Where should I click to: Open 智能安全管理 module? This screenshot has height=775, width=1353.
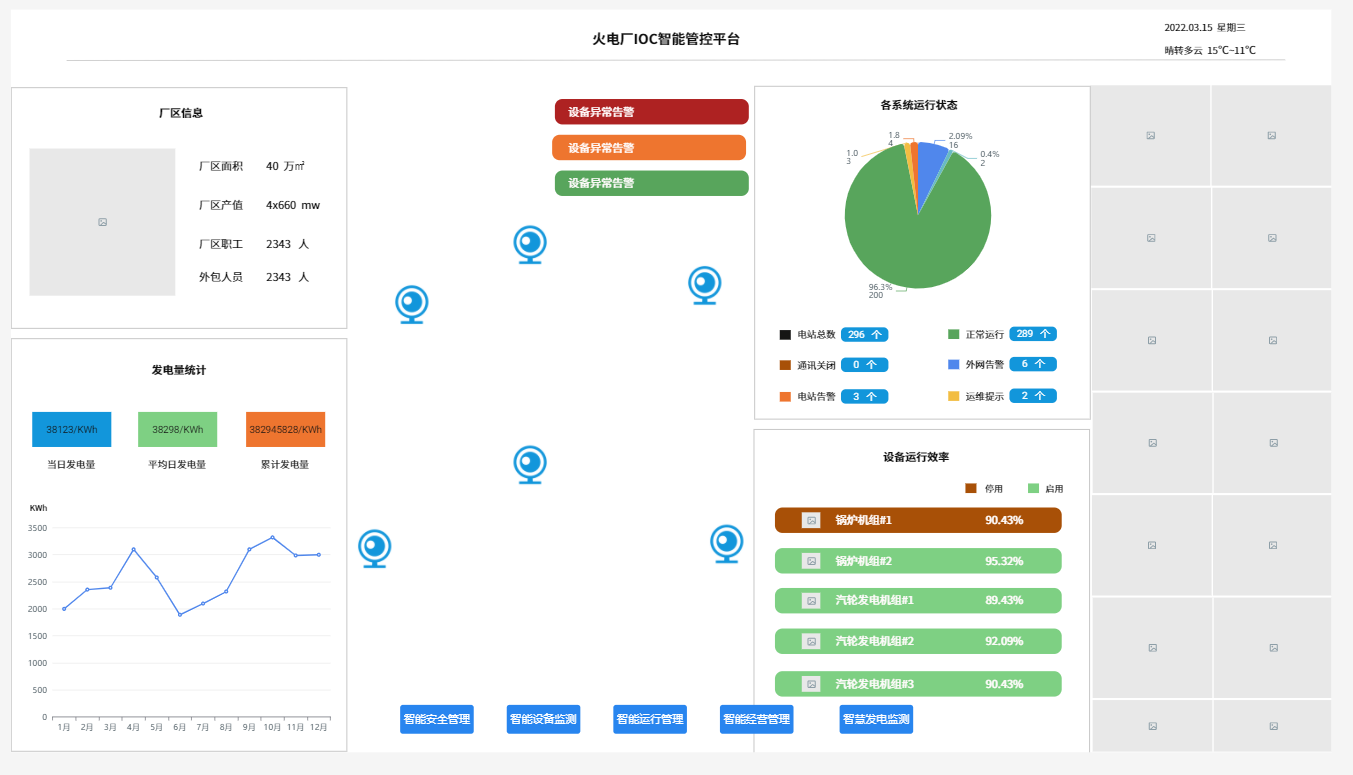click(x=437, y=719)
